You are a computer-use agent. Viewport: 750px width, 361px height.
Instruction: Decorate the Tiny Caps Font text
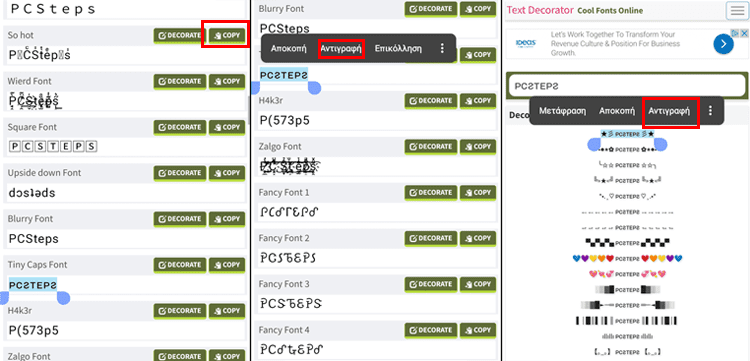(x=180, y=265)
